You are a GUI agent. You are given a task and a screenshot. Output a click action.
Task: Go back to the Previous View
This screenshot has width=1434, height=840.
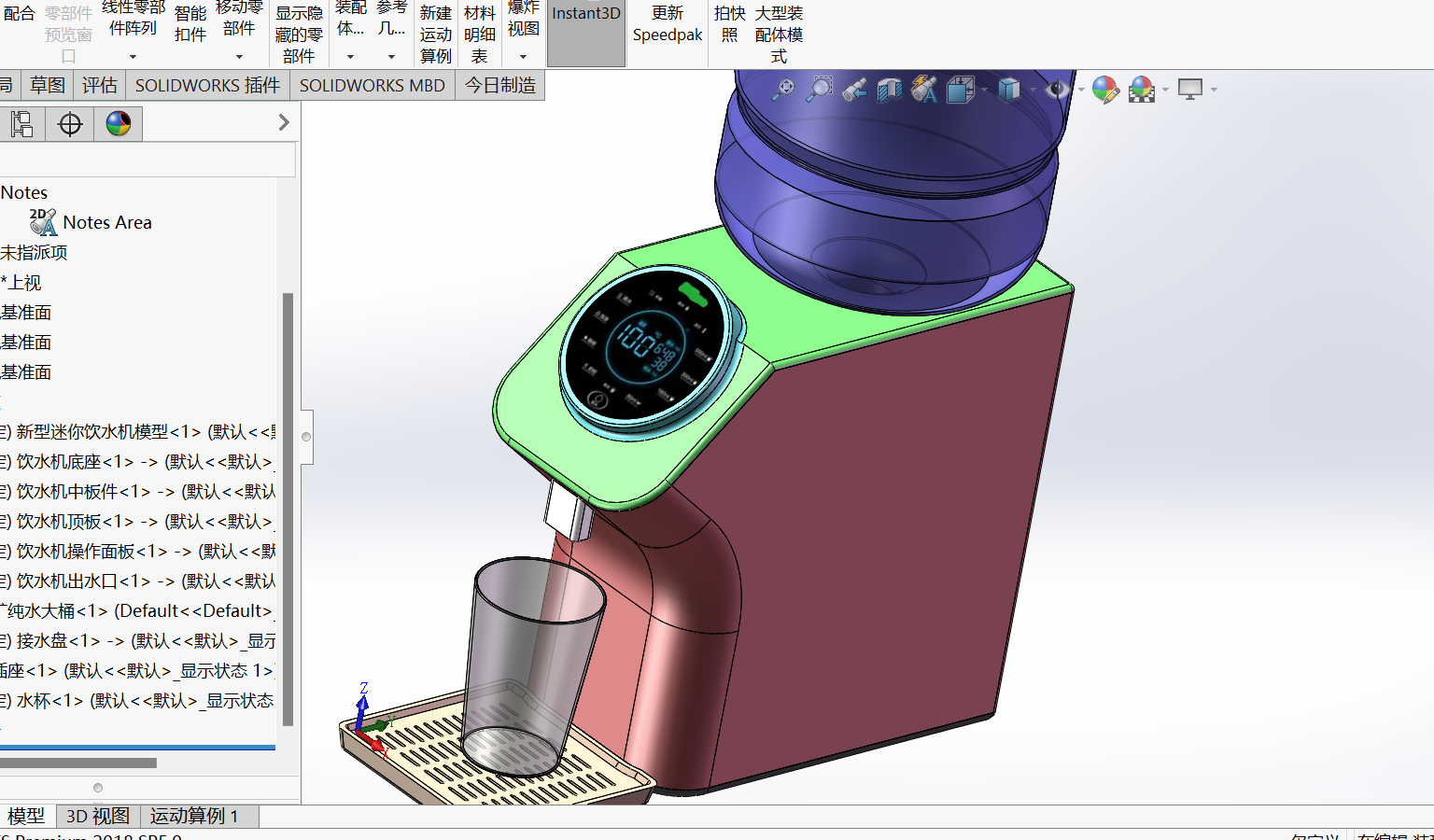coord(853,90)
